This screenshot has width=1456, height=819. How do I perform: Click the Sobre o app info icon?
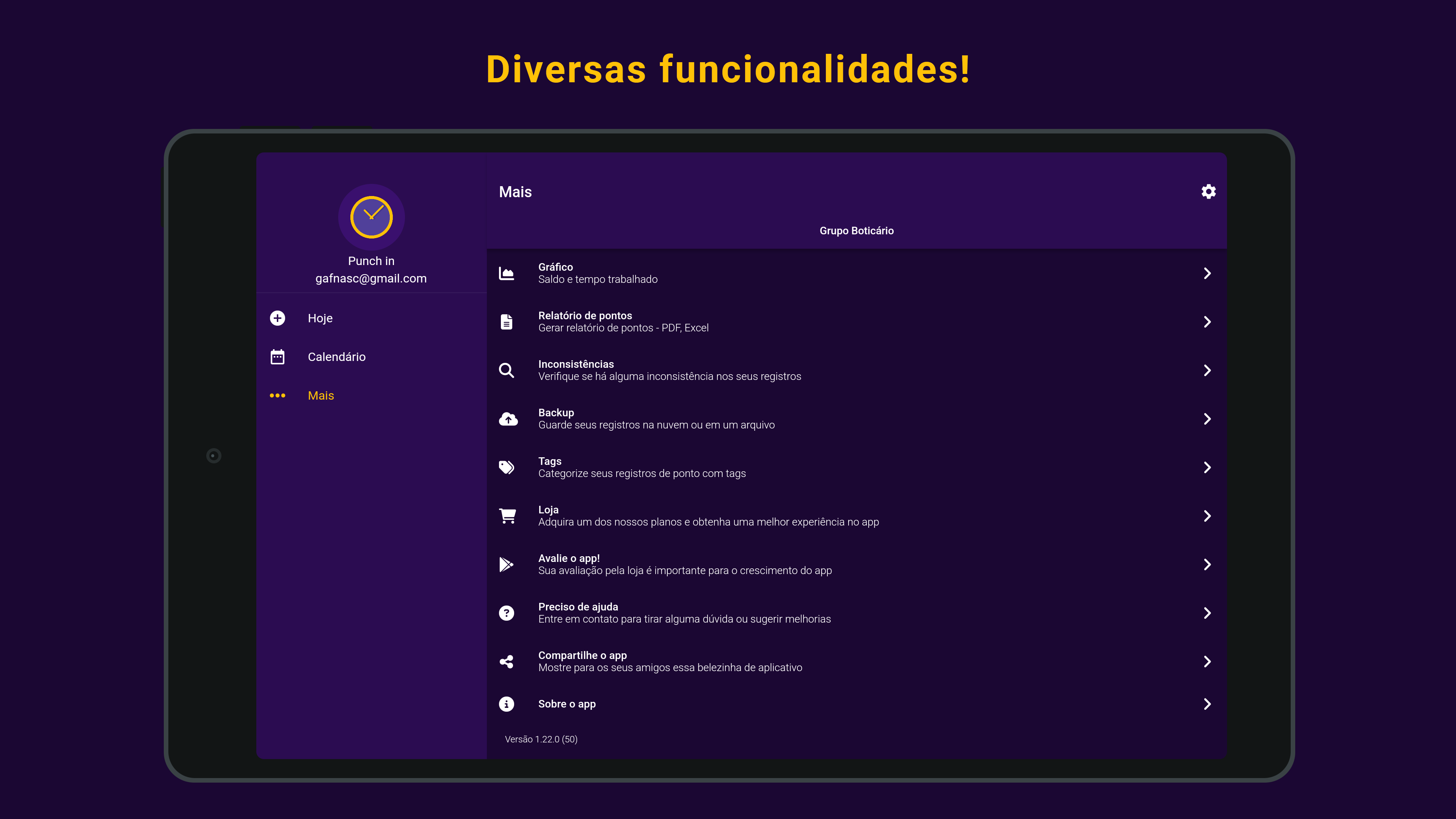(x=507, y=704)
